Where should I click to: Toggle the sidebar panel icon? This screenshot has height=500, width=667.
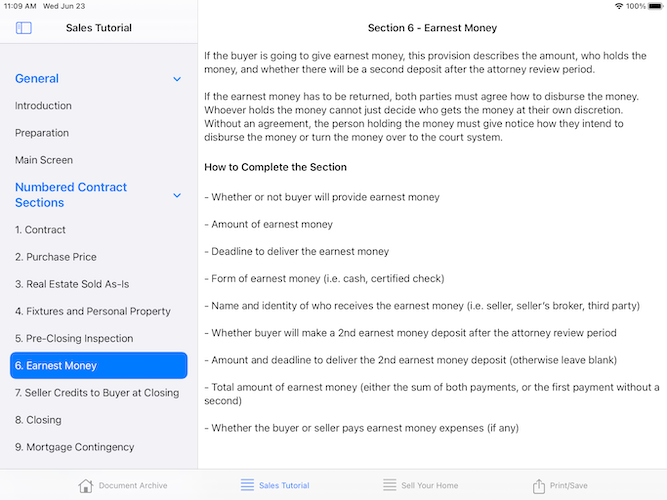(x=23, y=28)
